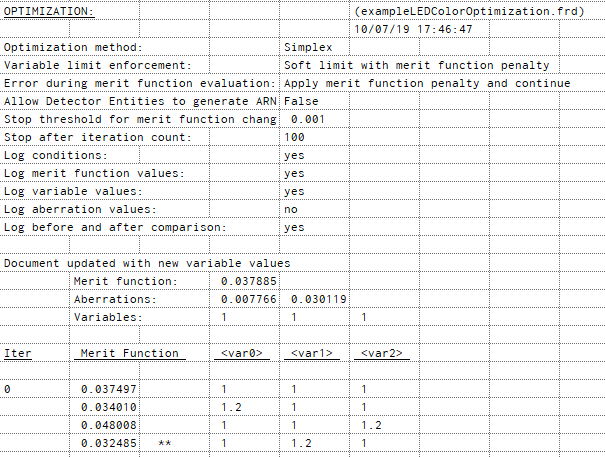Select the 1.2 value in the <var0> column
Screen dimensions: 605x457
[232, 407]
